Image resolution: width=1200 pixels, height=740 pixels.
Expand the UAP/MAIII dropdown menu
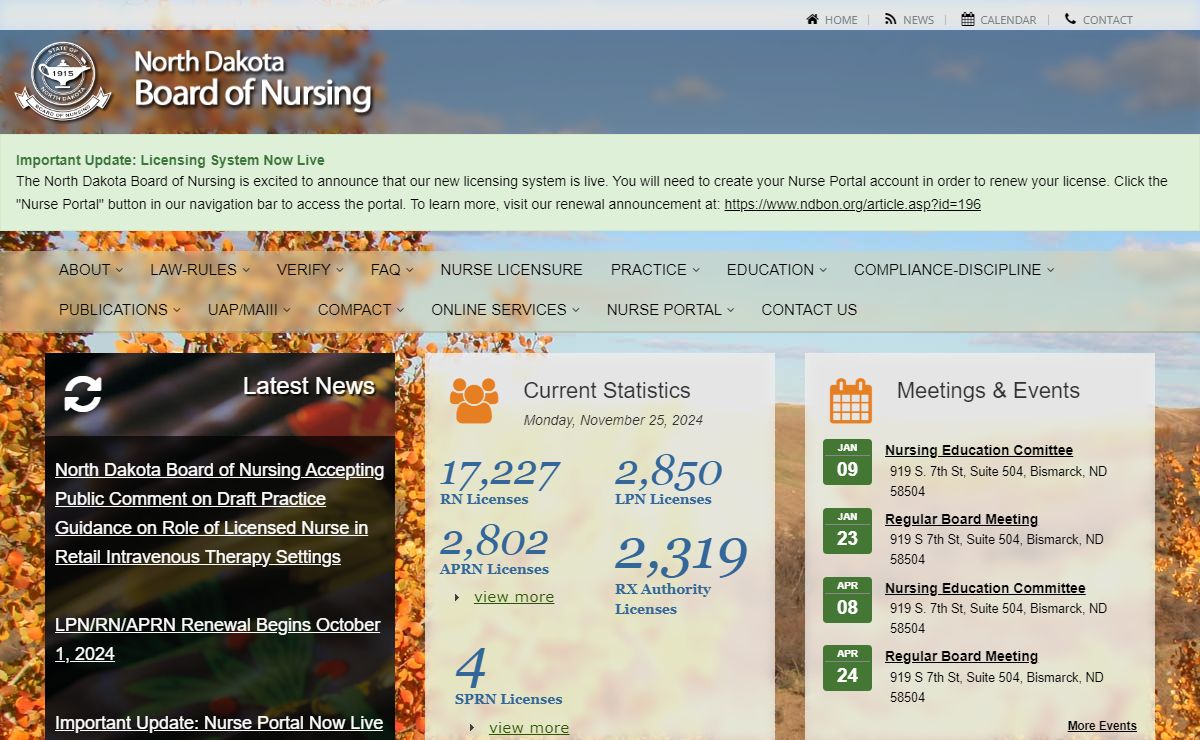pos(249,310)
